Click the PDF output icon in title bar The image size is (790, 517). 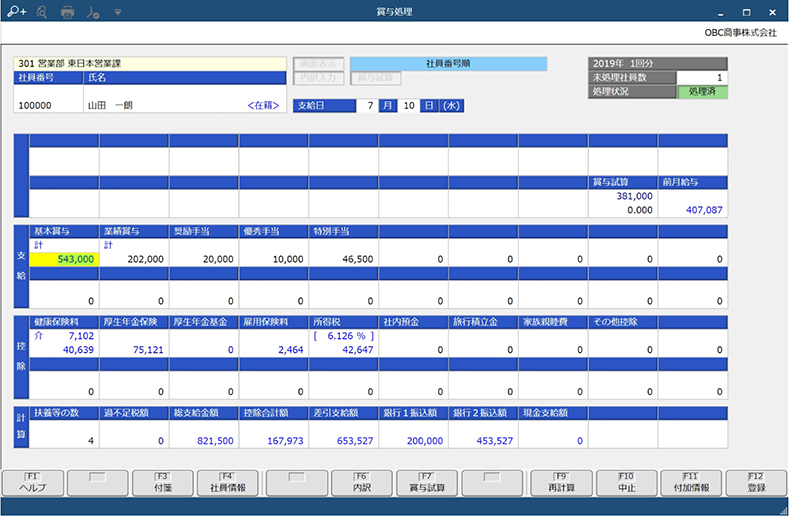93,13
